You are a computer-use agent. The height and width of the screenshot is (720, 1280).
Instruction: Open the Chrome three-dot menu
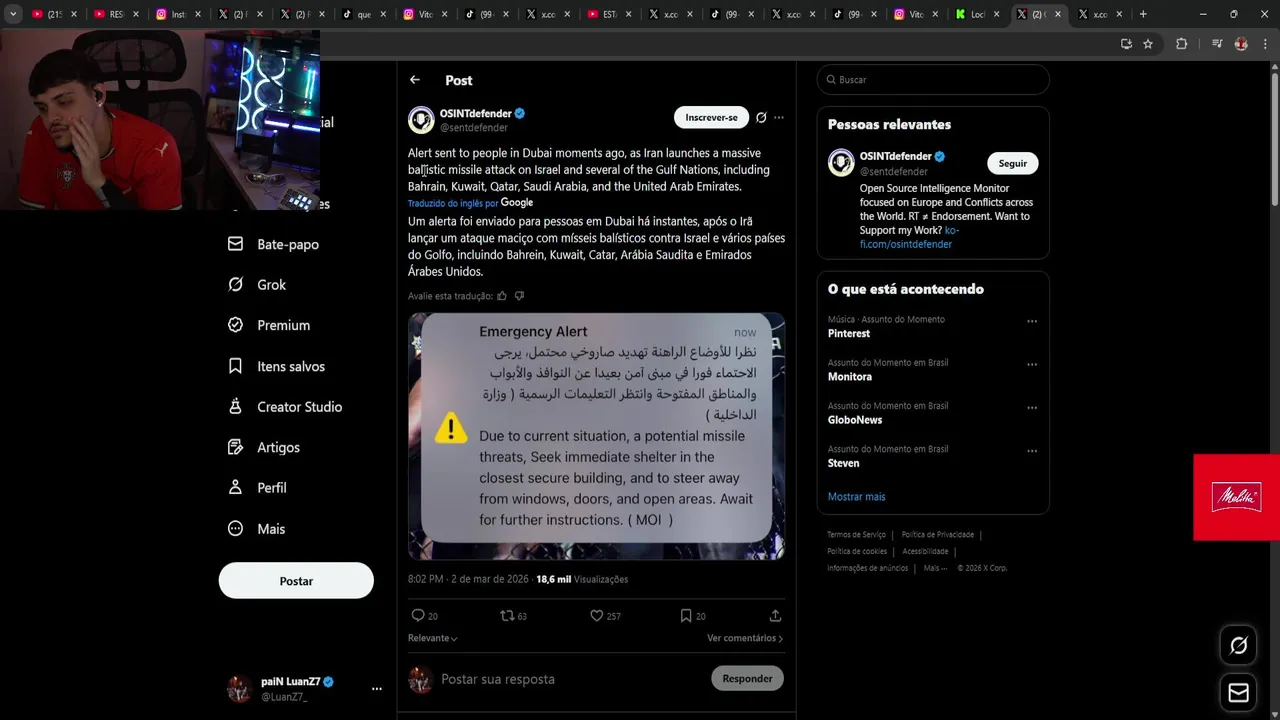click(1264, 44)
